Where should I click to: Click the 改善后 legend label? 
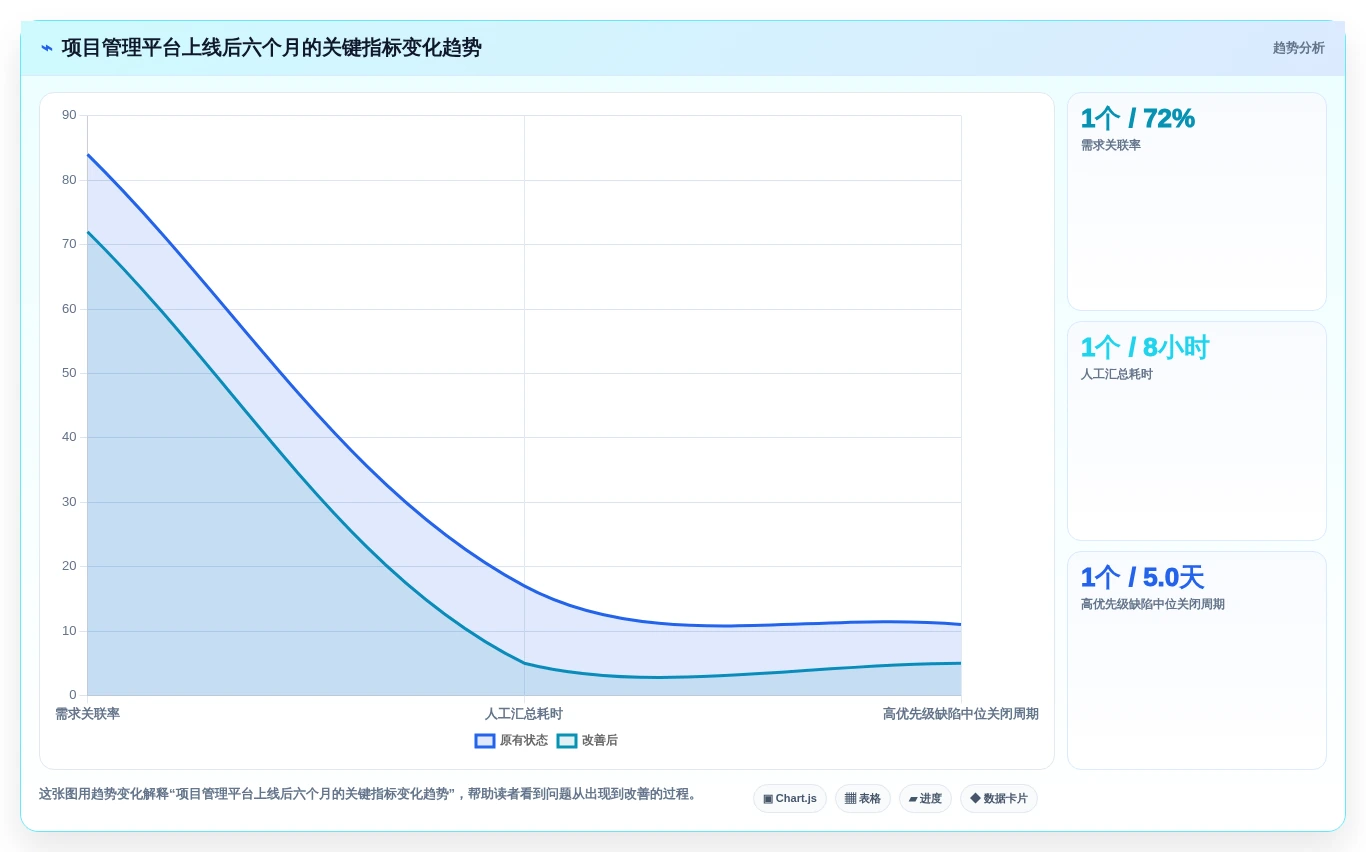[x=600, y=741]
